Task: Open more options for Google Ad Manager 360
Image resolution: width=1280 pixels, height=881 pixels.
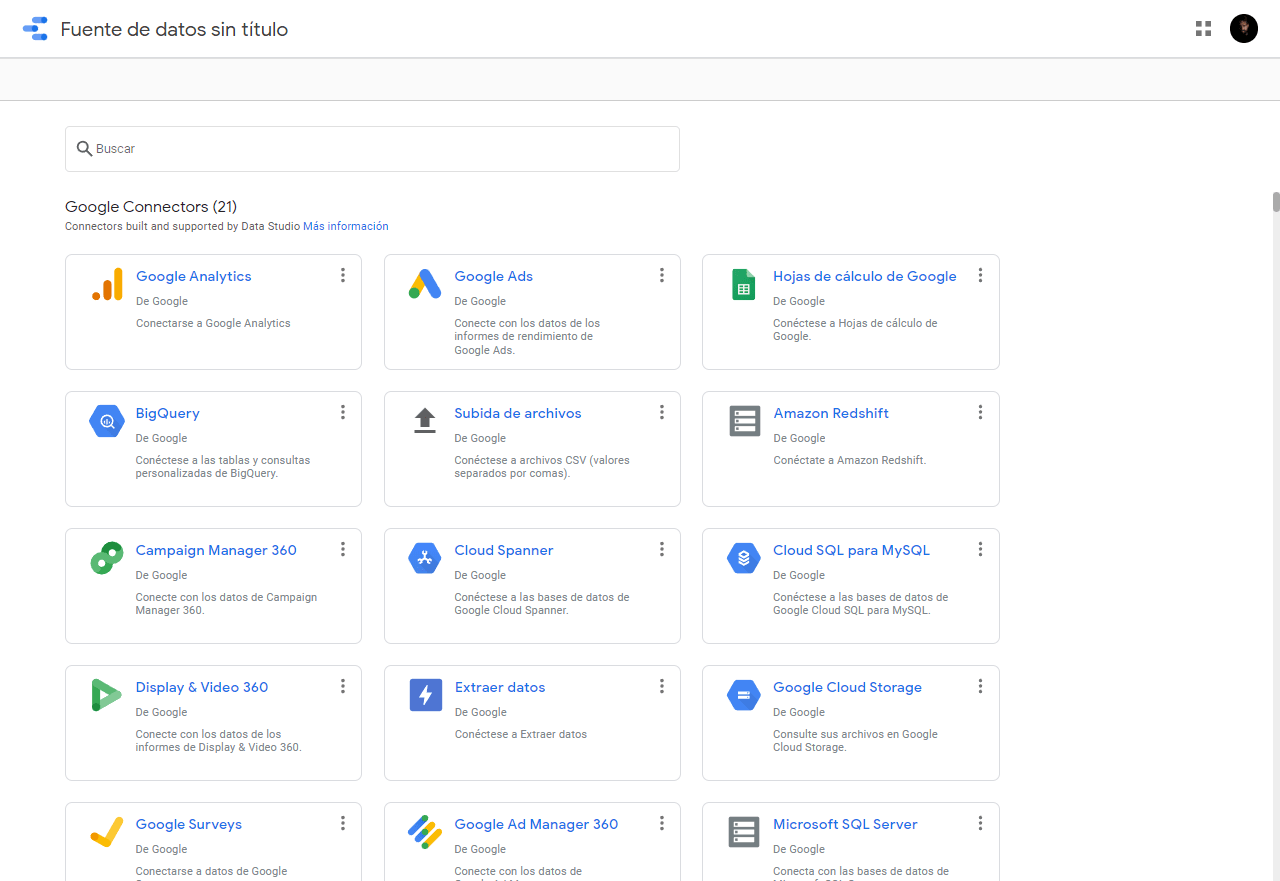Action: [662, 823]
